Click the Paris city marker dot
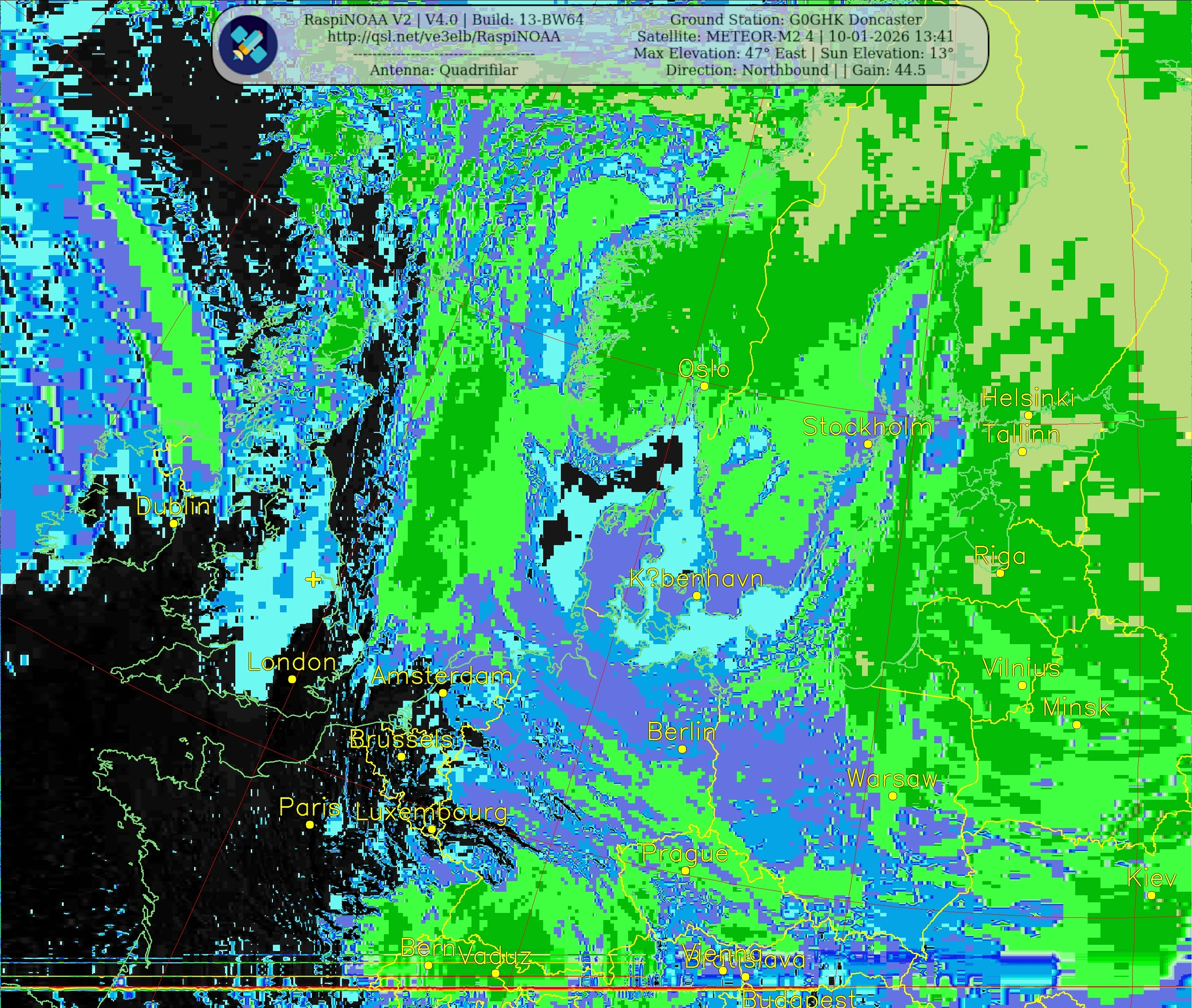Screen dimensions: 1192x1008 point(310,825)
